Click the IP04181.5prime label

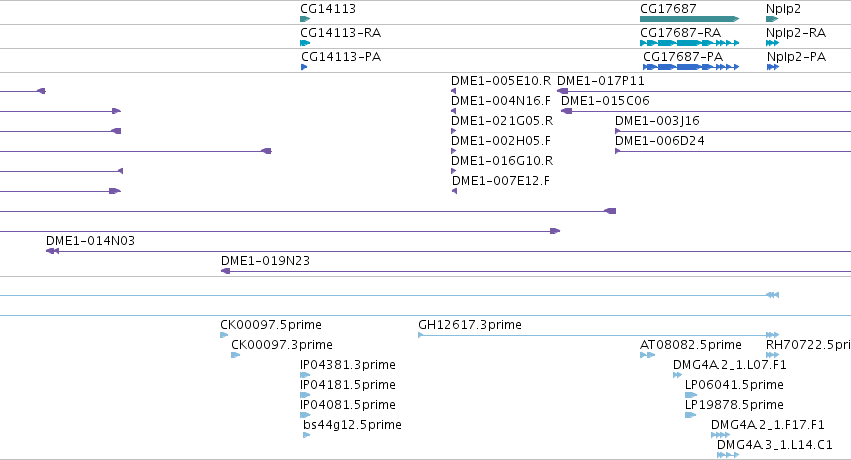pos(348,385)
